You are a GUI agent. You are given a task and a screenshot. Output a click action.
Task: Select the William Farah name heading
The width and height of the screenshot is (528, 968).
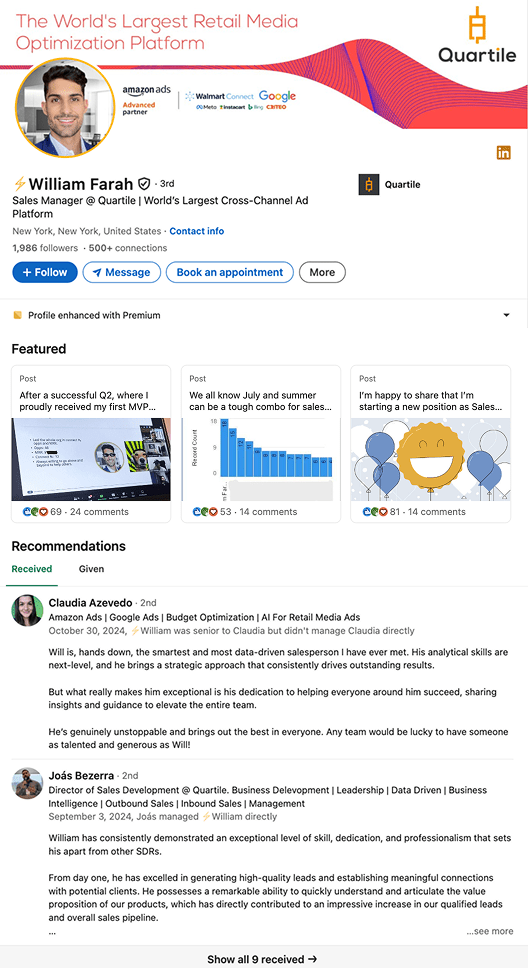pyautogui.click(x=80, y=183)
